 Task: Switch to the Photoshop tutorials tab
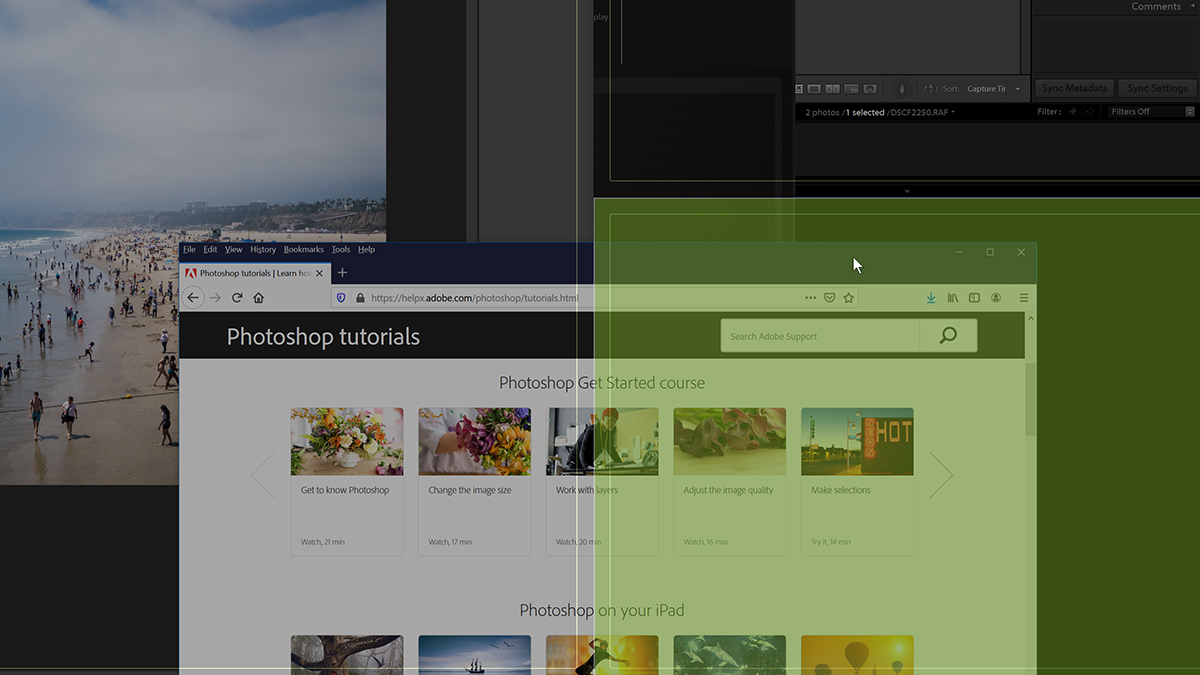point(250,272)
